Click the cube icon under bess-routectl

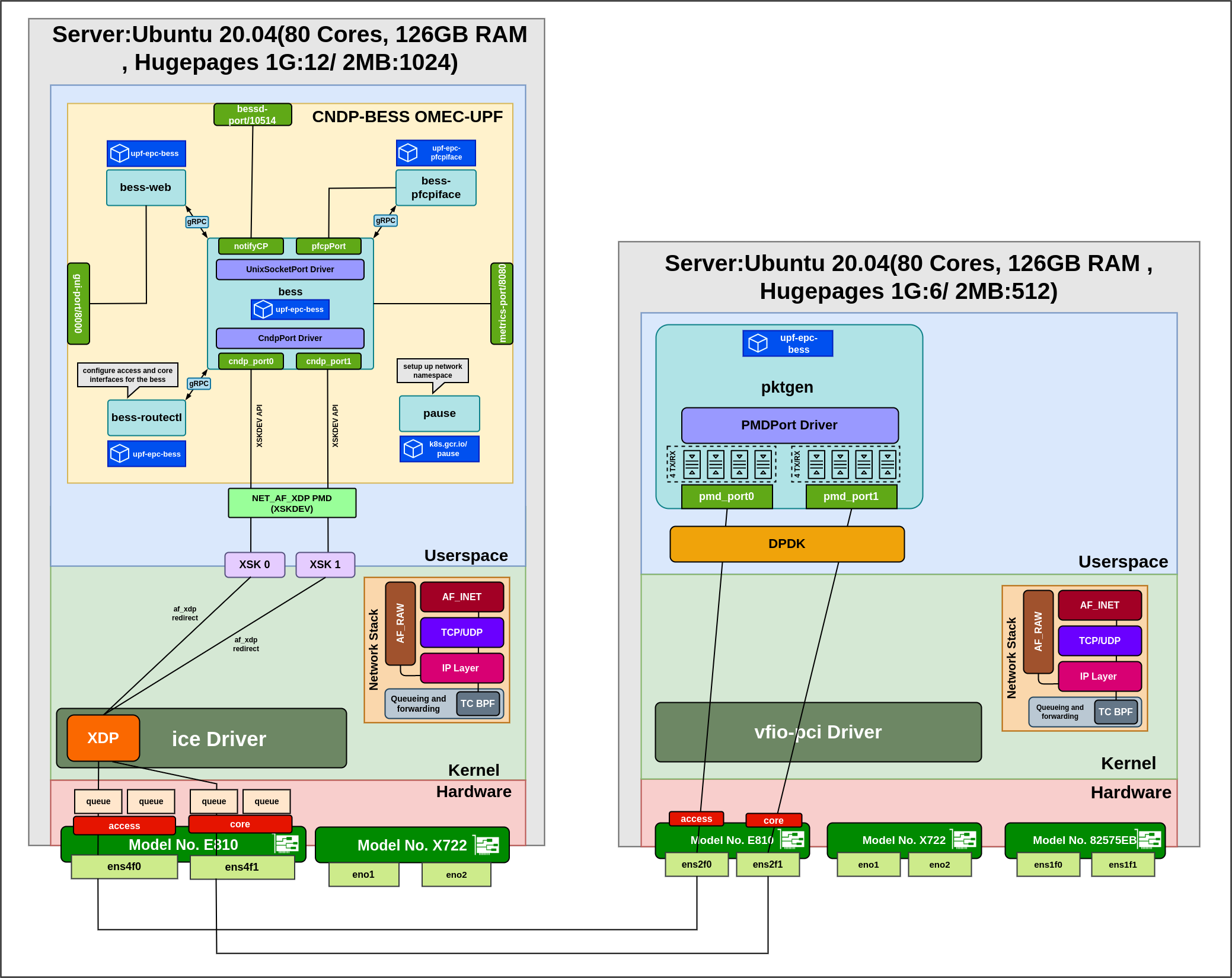120,454
